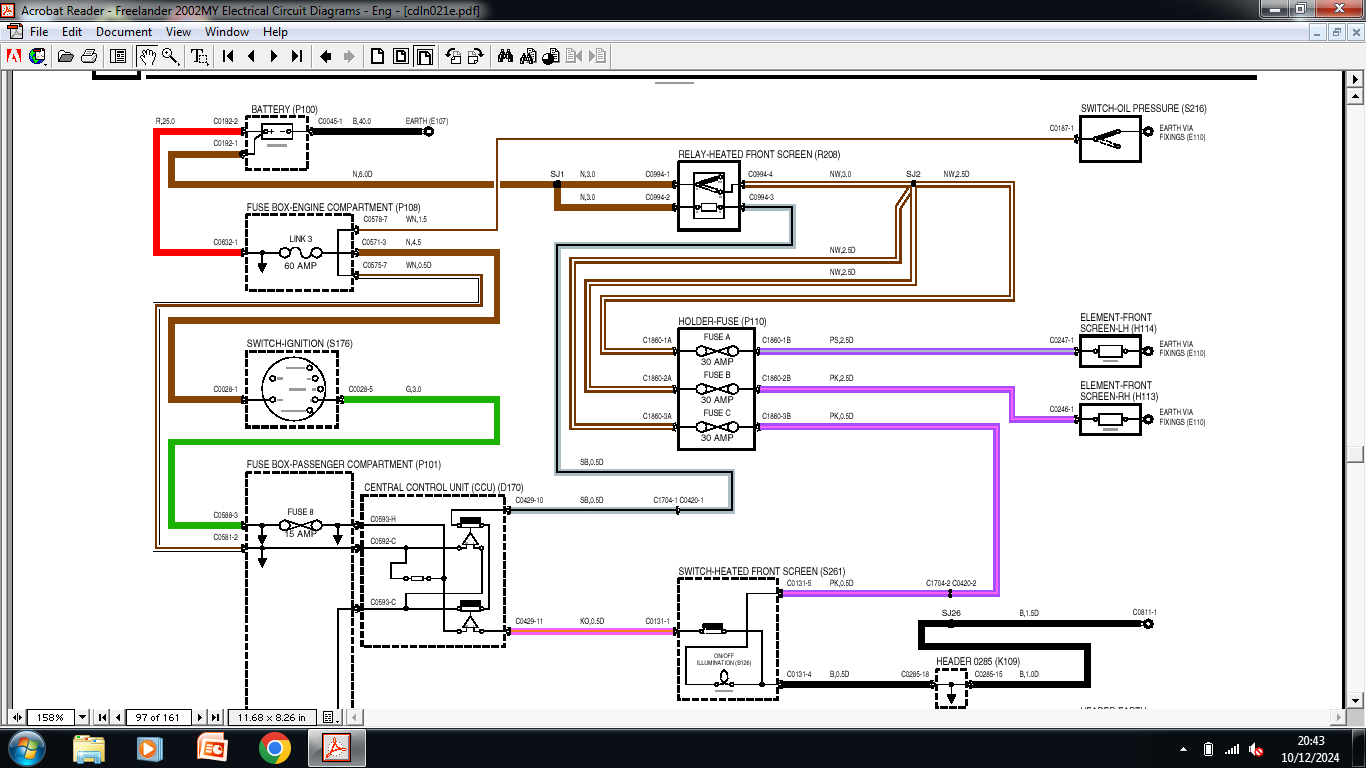Image resolution: width=1366 pixels, height=768 pixels.
Task: Click the vertical scrollbar thumb
Action: [x=1356, y=455]
